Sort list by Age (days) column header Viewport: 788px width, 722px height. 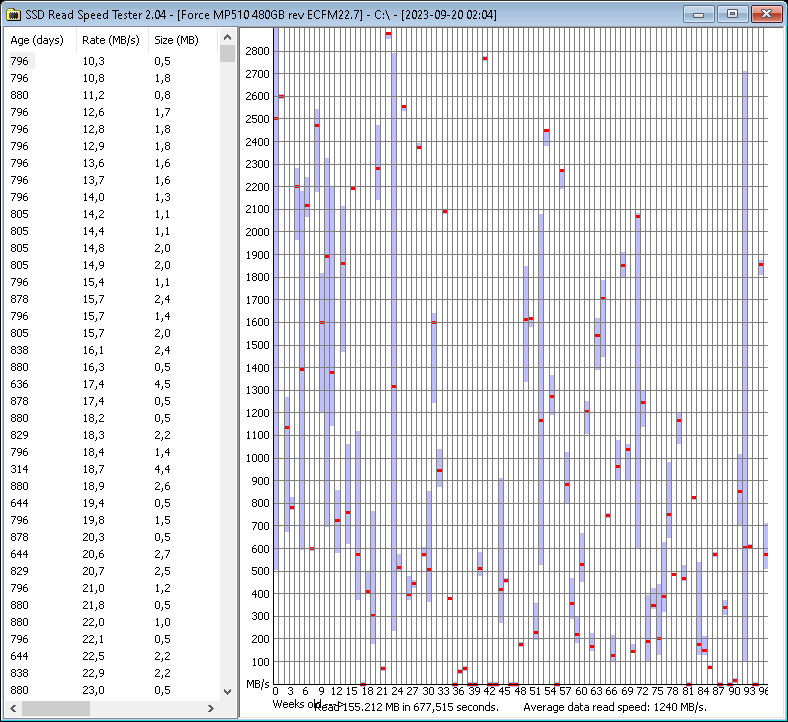(40, 40)
